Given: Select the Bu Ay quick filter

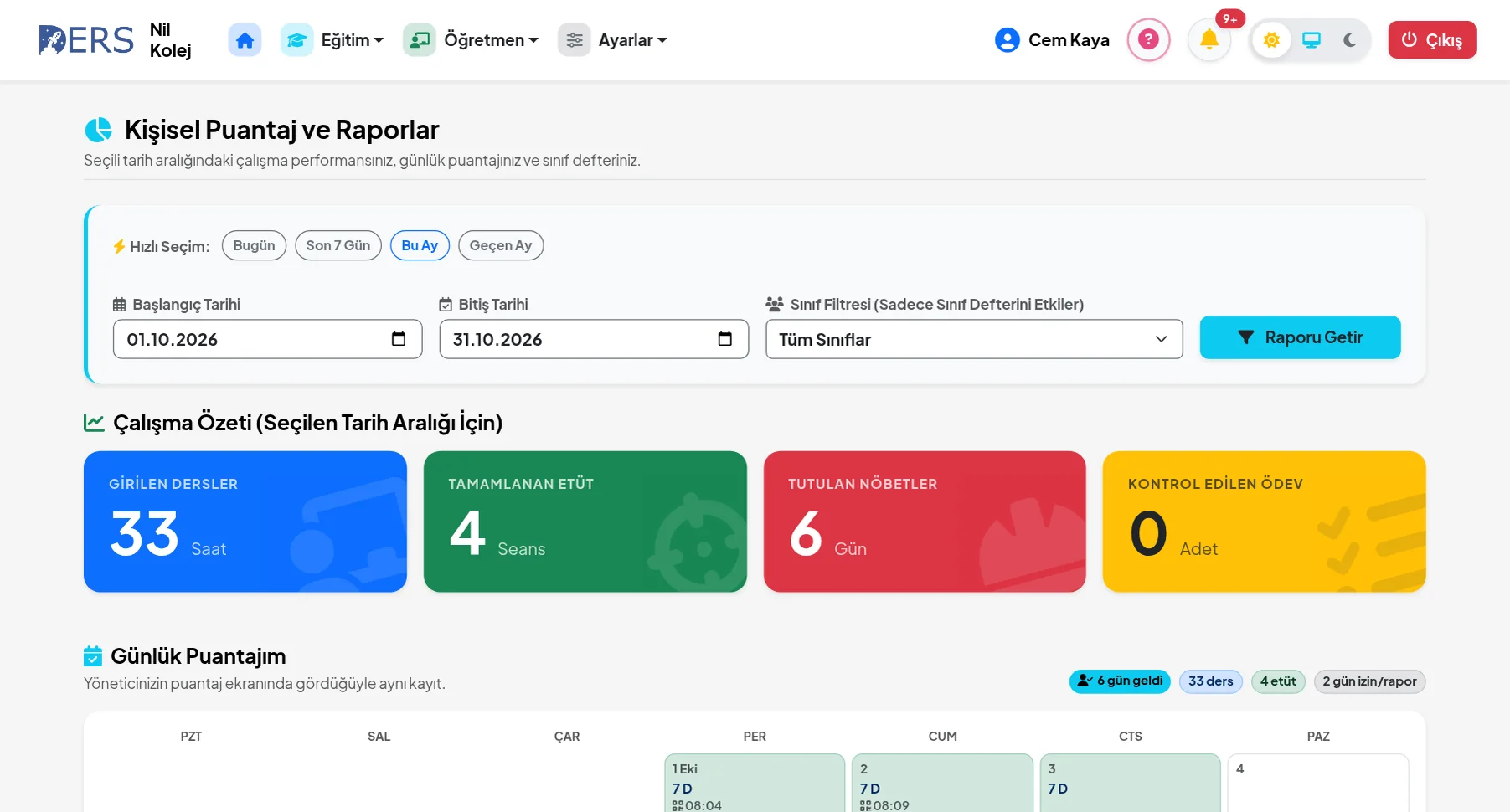Looking at the screenshot, I should [x=420, y=245].
